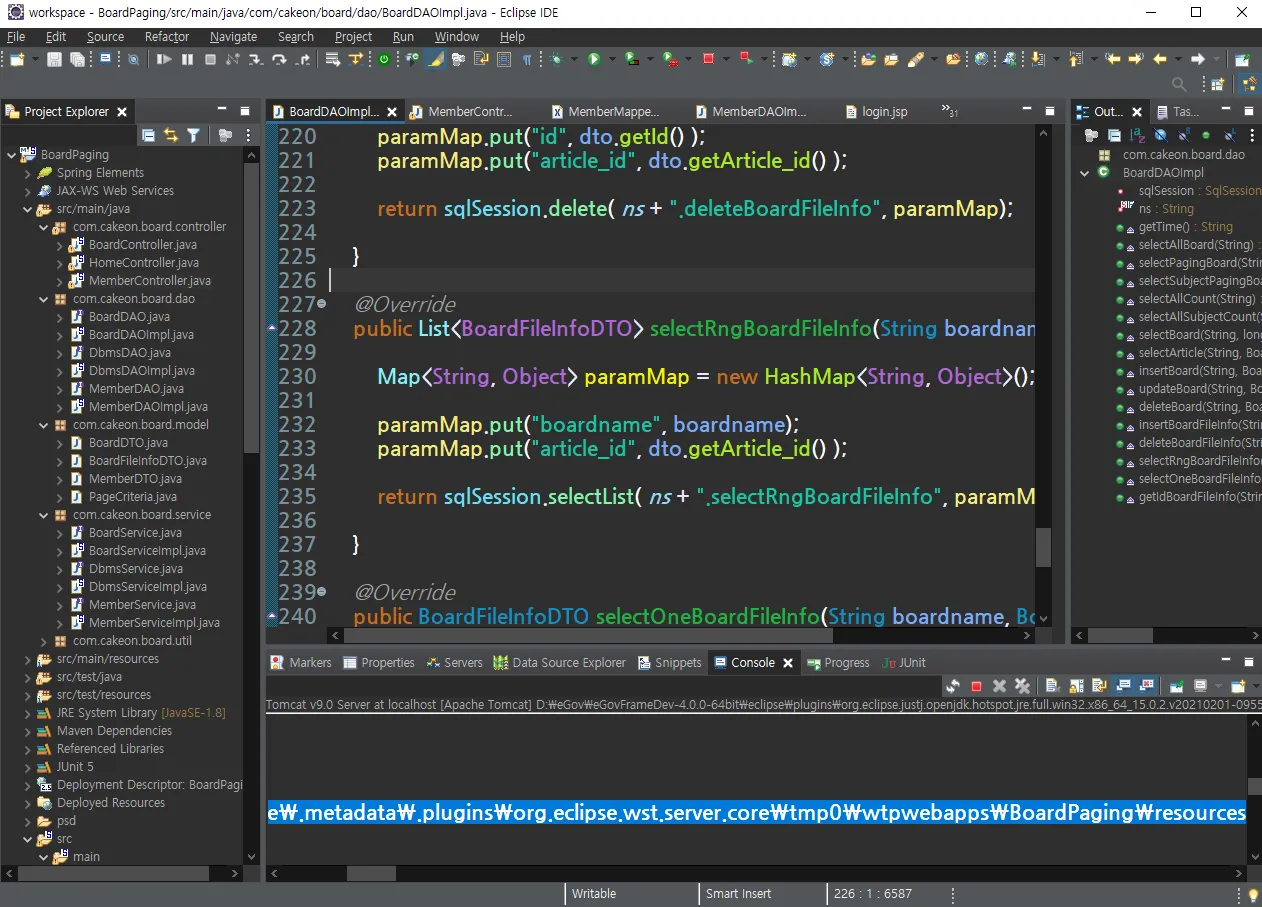Click the editor vertical scrollbar thumb

(1043, 547)
